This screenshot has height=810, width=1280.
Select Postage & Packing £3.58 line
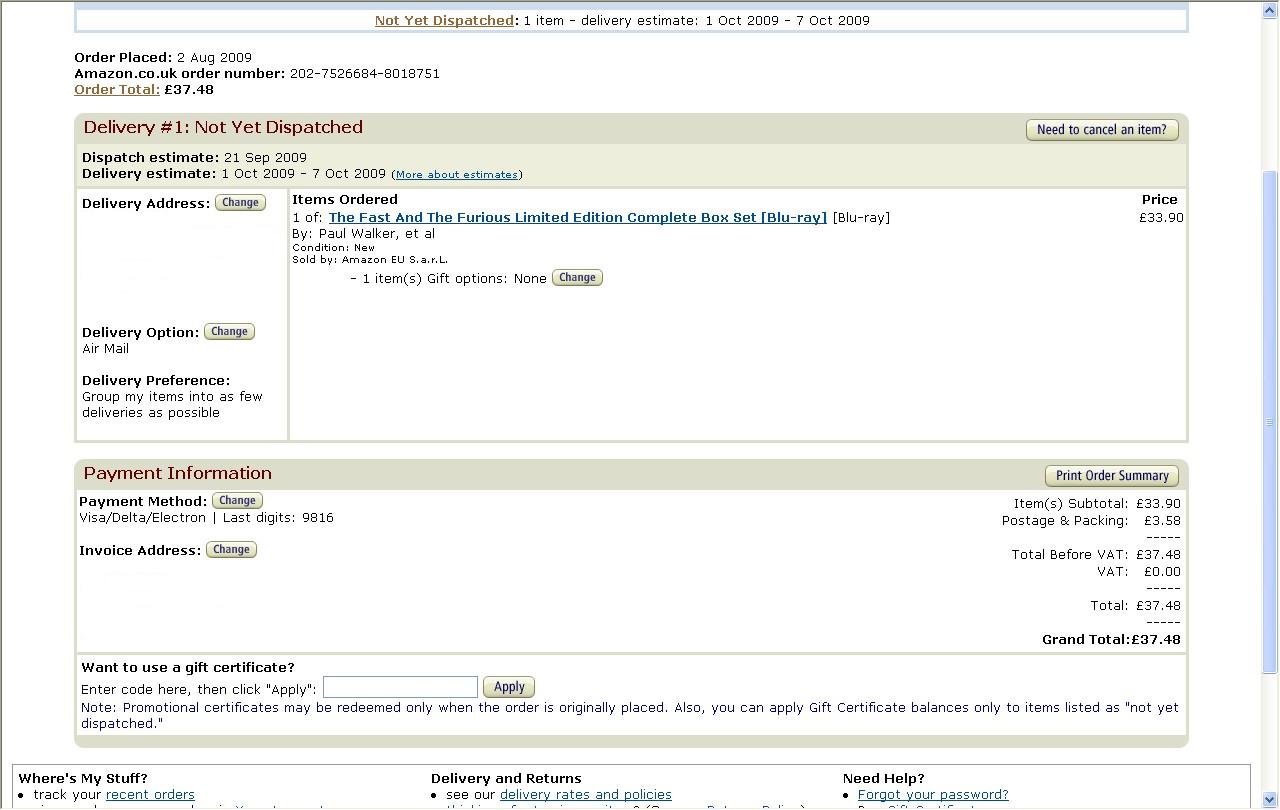coord(1091,520)
